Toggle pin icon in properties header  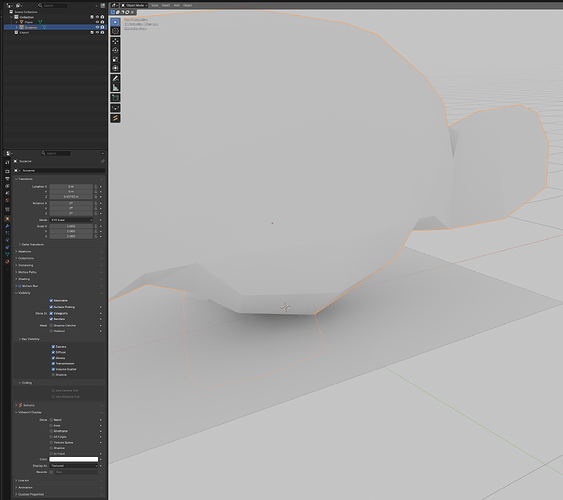102,161
